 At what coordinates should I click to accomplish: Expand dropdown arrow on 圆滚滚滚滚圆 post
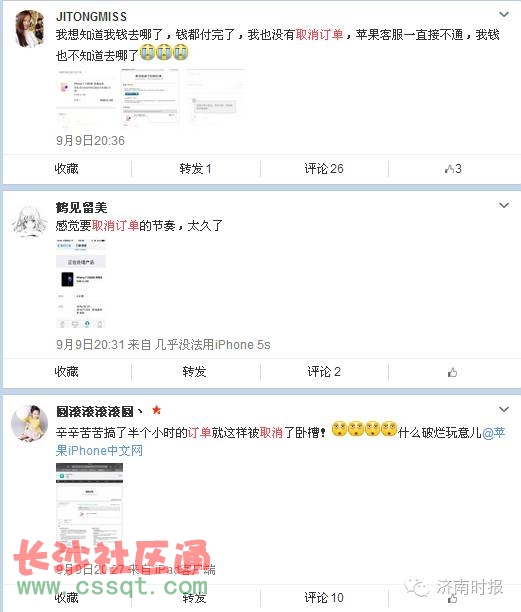pyautogui.click(x=504, y=409)
